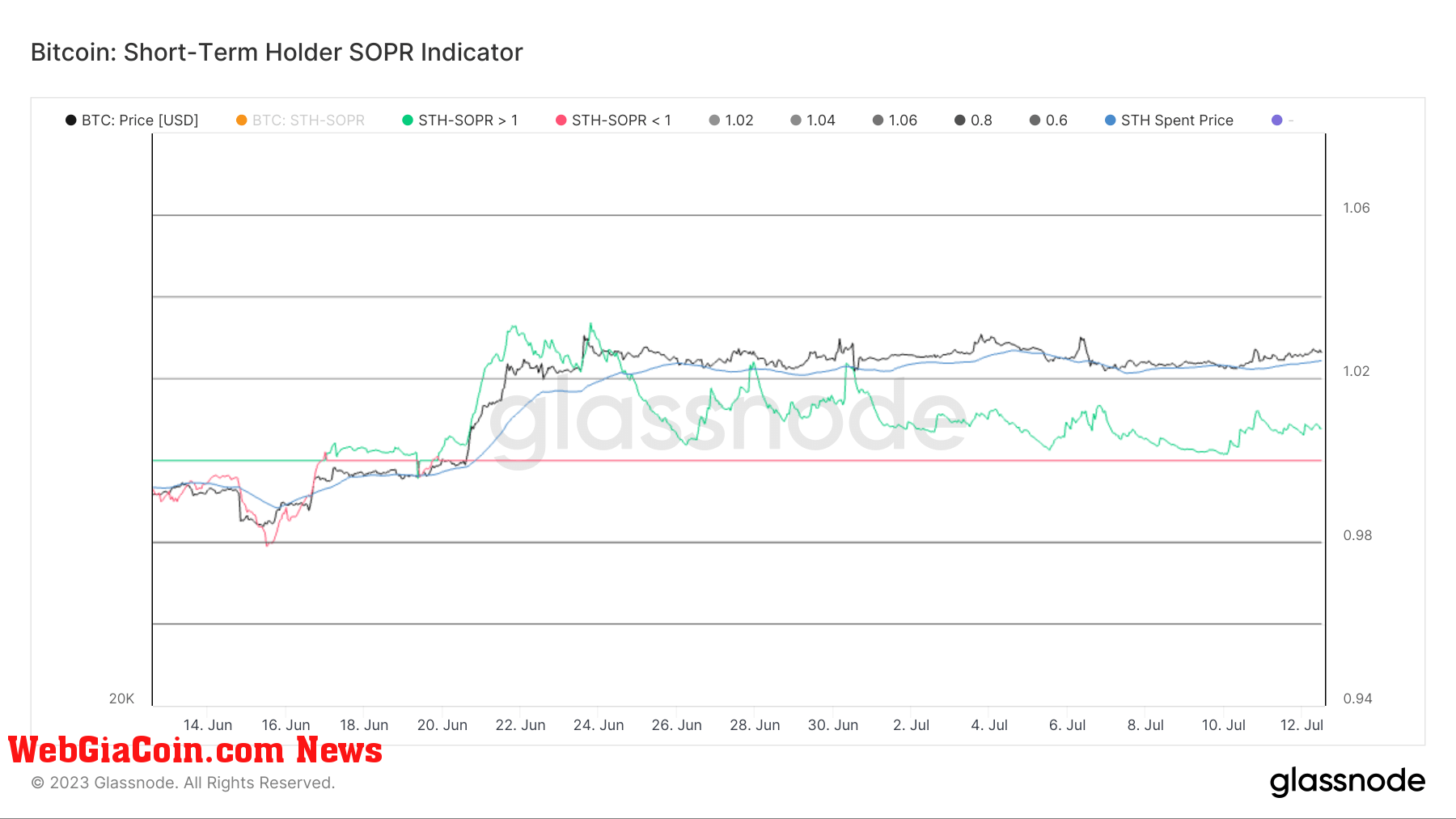Click the 1.02 right axis value
Image resolution: width=1456 pixels, height=819 pixels.
click(1357, 371)
